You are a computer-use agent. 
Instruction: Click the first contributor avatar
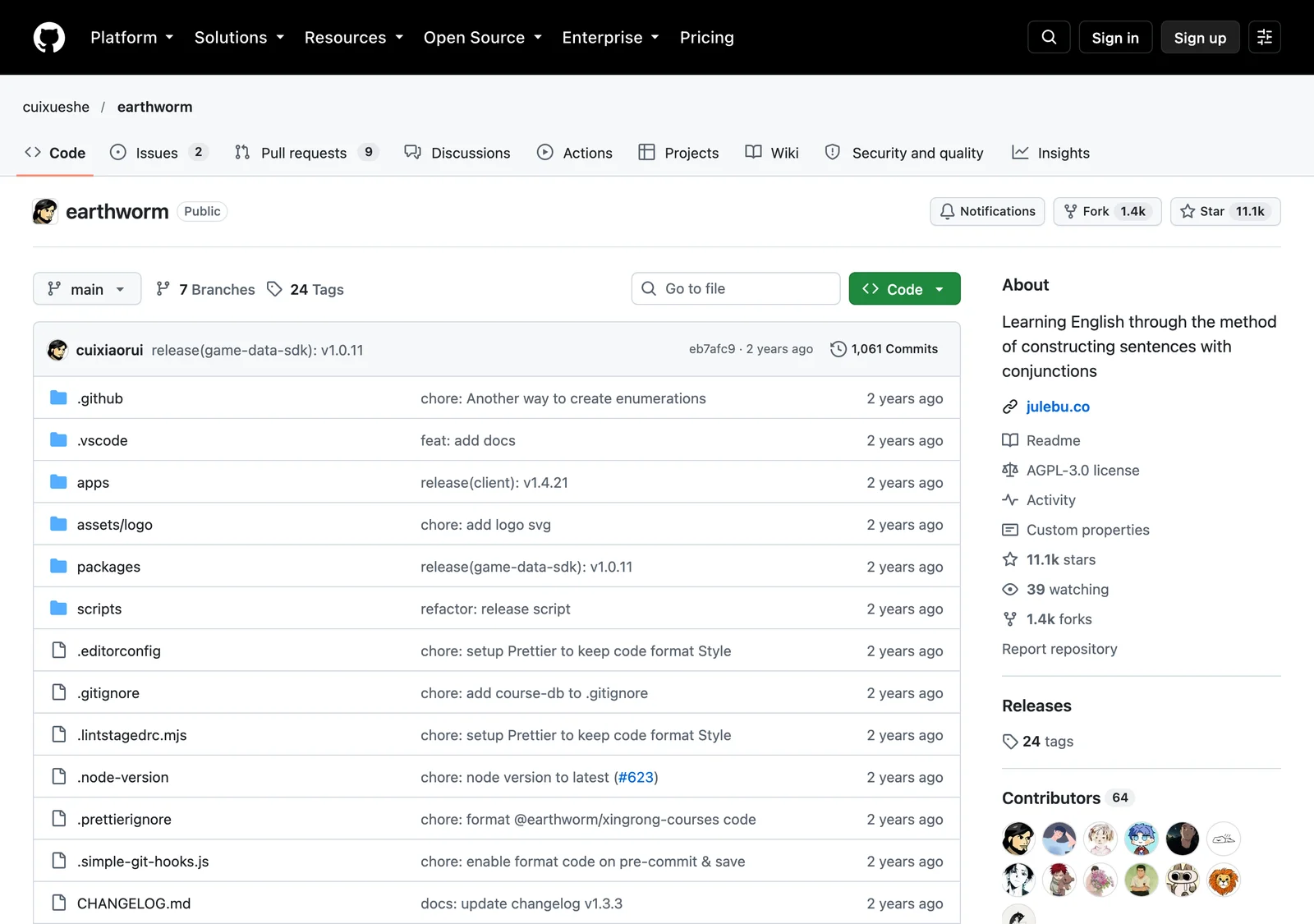pos(1018,839)
